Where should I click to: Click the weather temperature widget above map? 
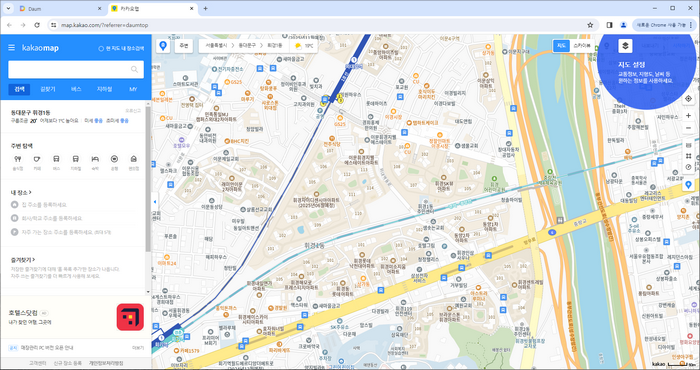point(304,46)
